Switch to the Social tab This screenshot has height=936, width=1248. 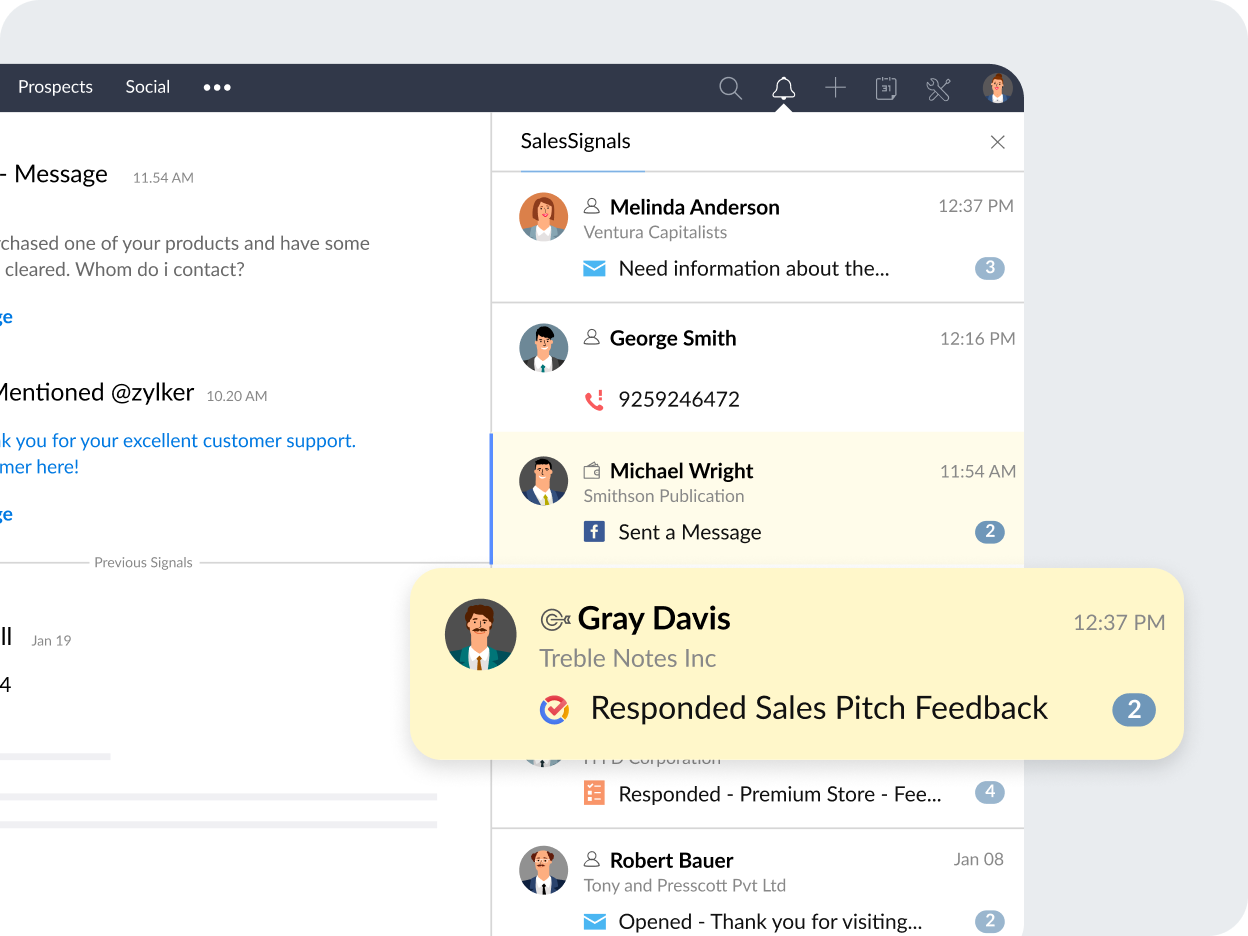[148, 87]
